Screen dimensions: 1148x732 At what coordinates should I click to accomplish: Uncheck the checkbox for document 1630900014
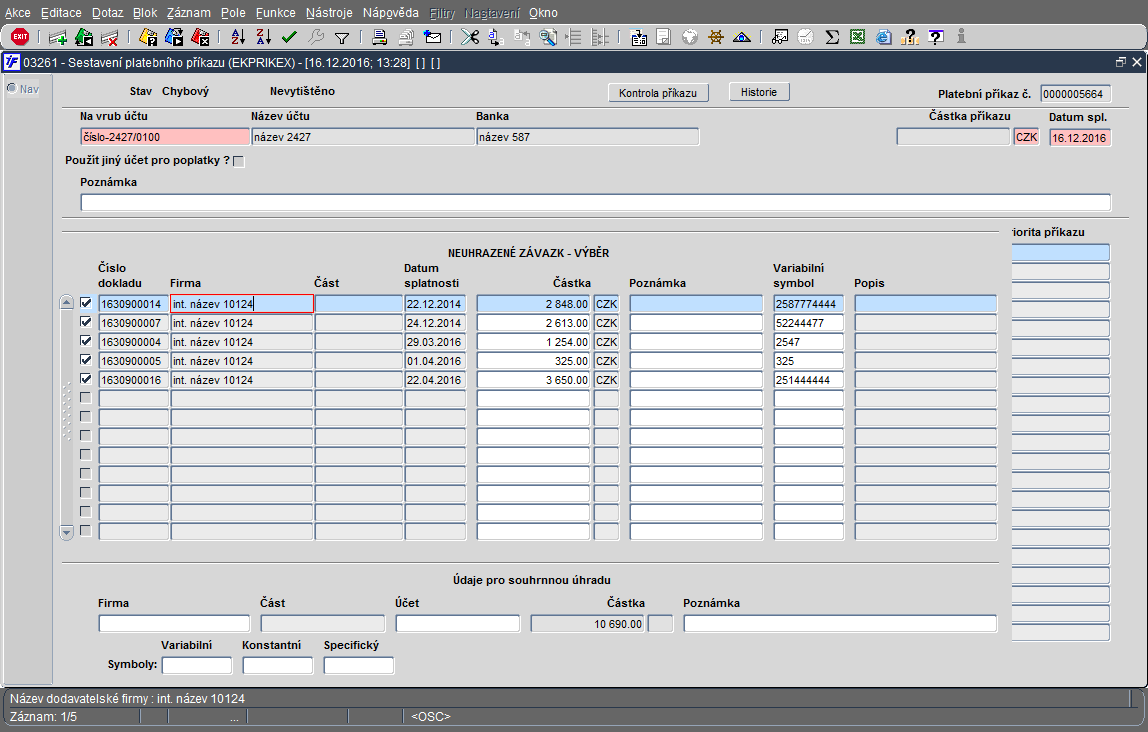[85, 302]
